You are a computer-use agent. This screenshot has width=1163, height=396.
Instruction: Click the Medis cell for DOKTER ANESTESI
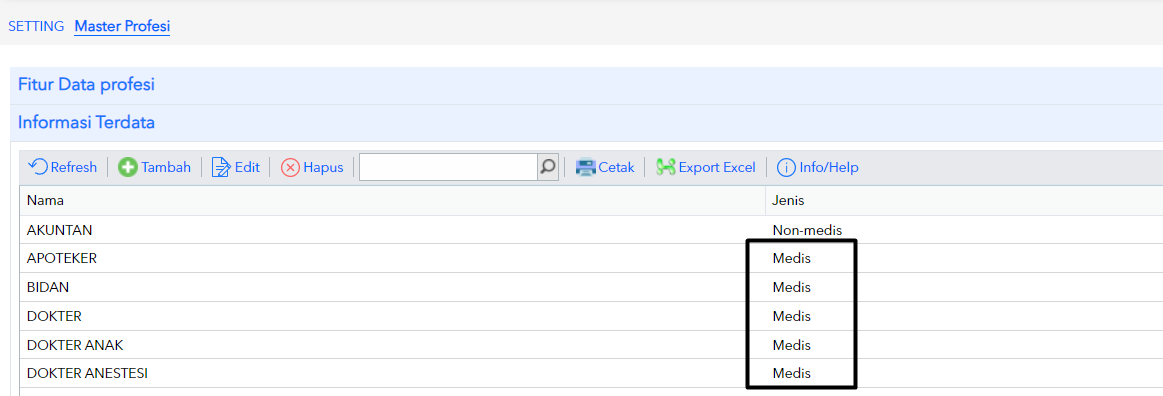(964, 374)
